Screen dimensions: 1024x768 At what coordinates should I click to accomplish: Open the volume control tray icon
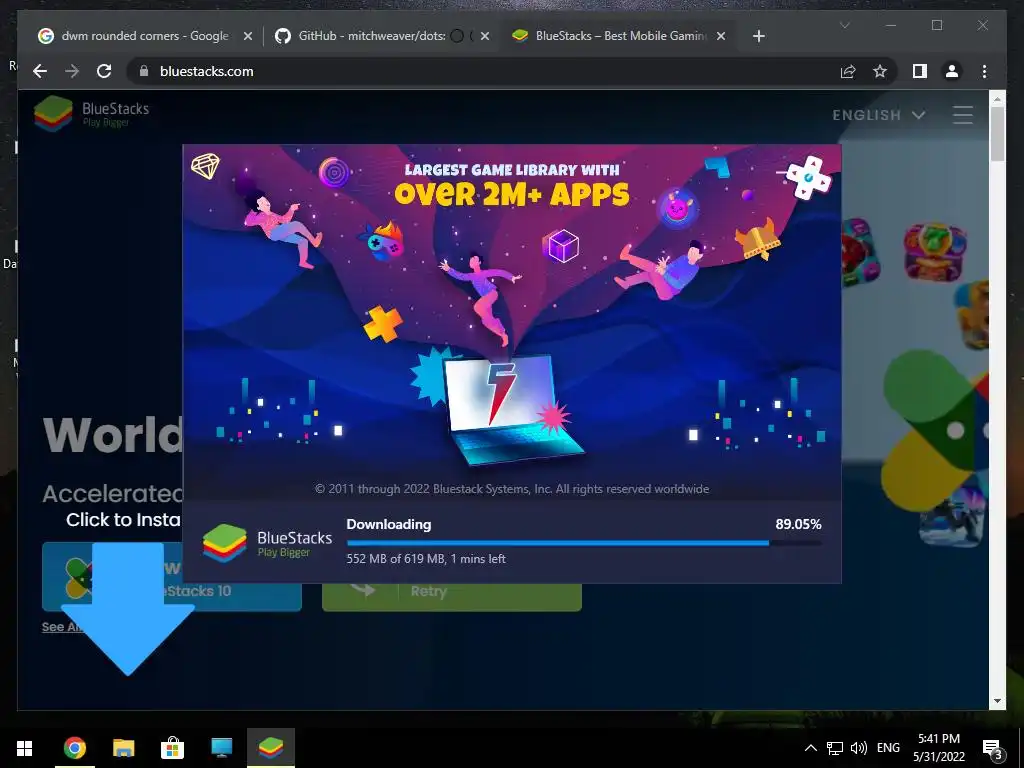(x=859, y=748)
